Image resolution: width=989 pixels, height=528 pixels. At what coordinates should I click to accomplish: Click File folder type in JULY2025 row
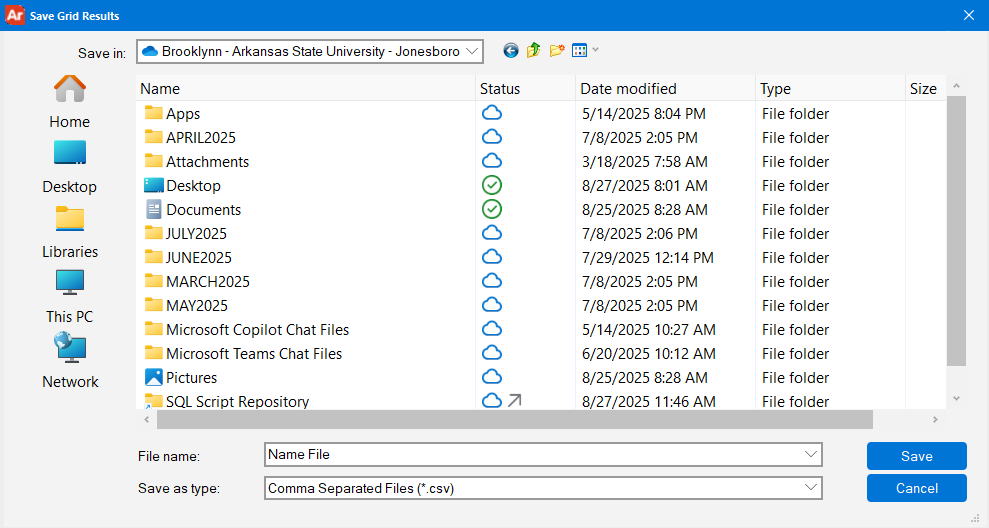pyautogui.click(x=795, y=233)
